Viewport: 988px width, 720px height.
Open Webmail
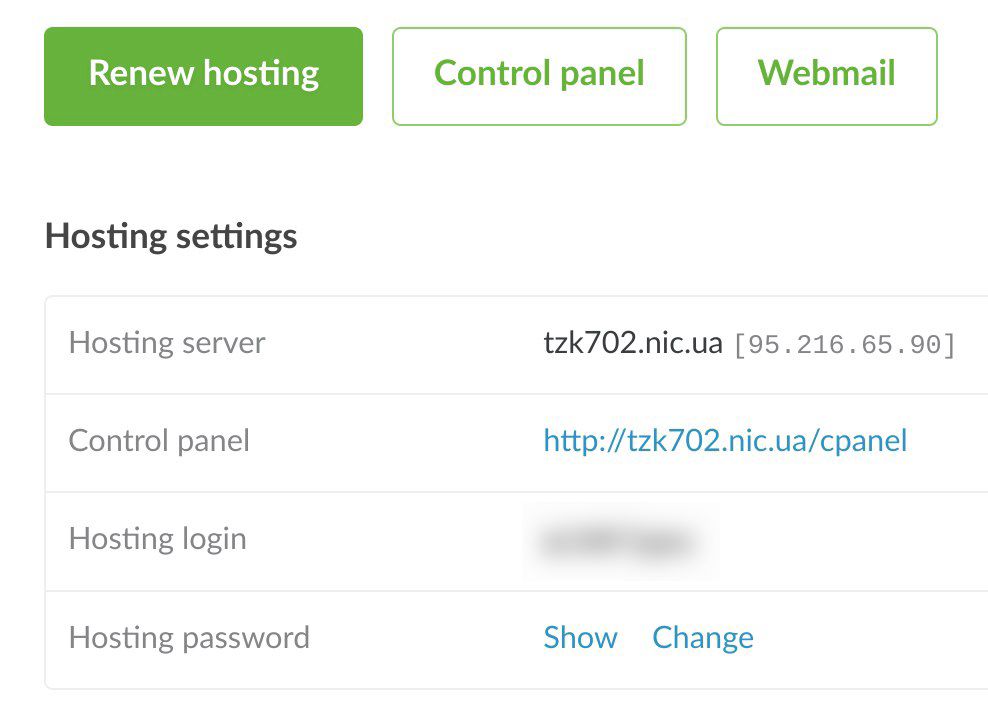(827, 76)
